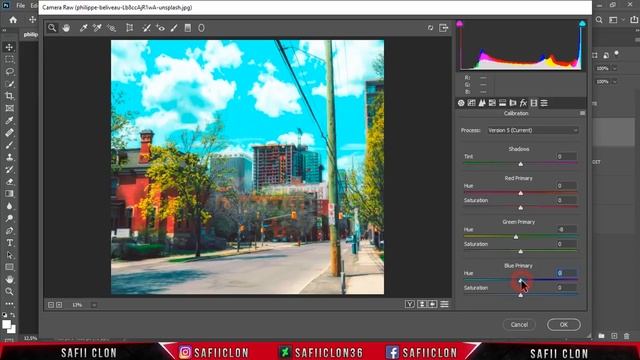Select the White Balance eyedropper tool
Viewport: 640px width, 360px height.
click(84, 28)
